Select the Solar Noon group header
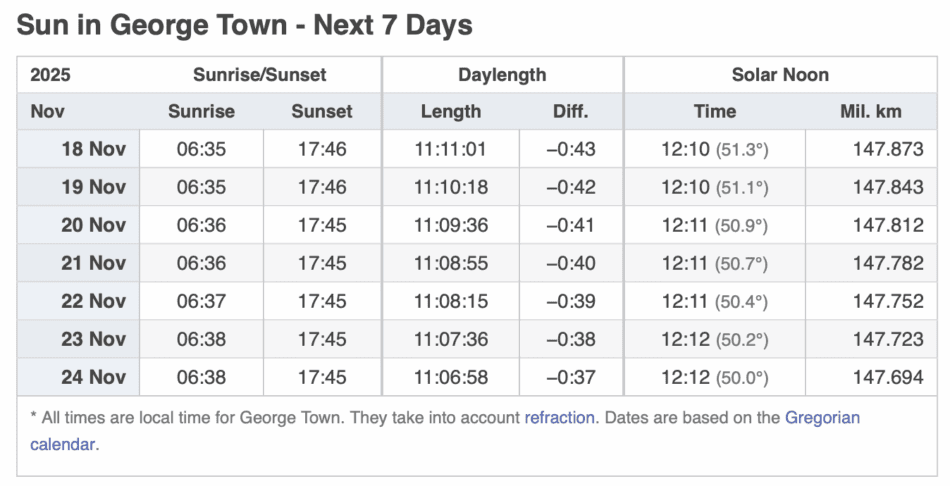This screenshot has height=486, width=950. [x=780, y=75]
